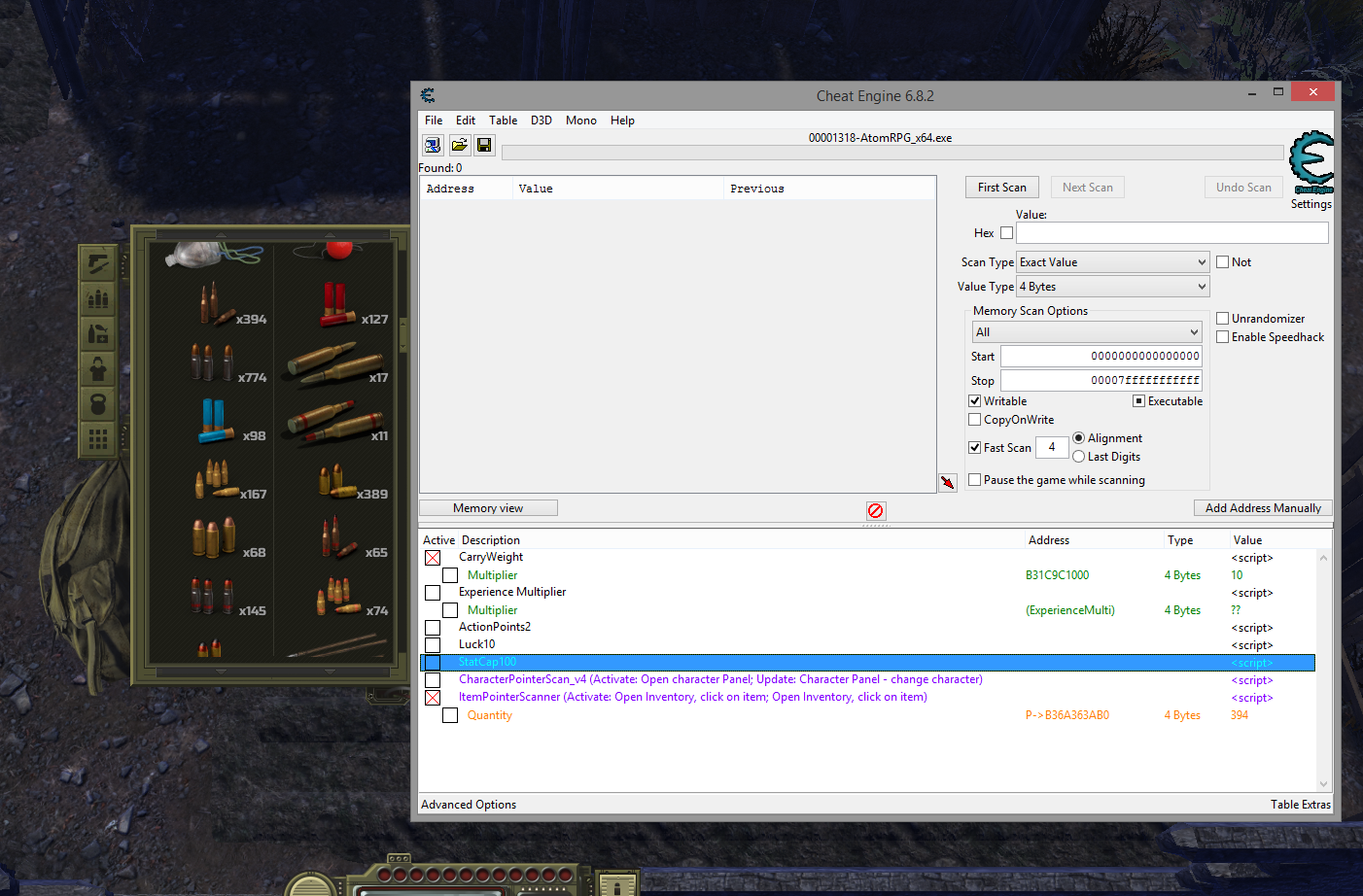Select the ammo tab in game inventory
1363x896 pixels.
click(98, 298)
